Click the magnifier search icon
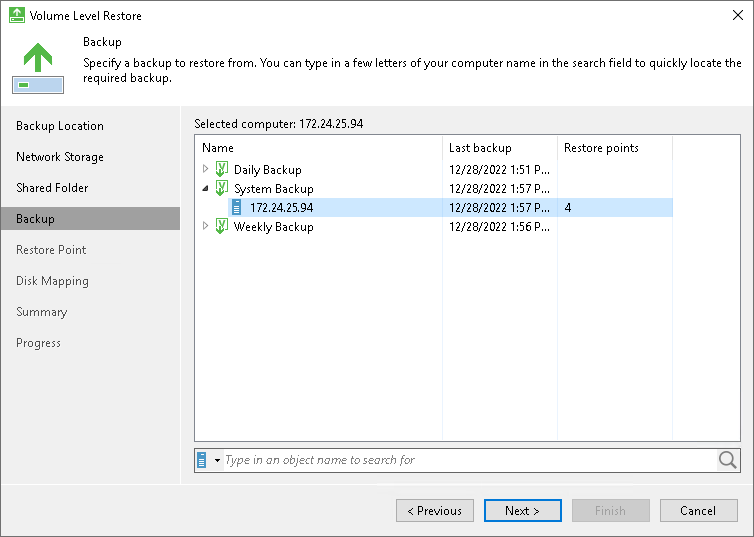This screenshot has width=754, height=537. [x=728, y=460]
